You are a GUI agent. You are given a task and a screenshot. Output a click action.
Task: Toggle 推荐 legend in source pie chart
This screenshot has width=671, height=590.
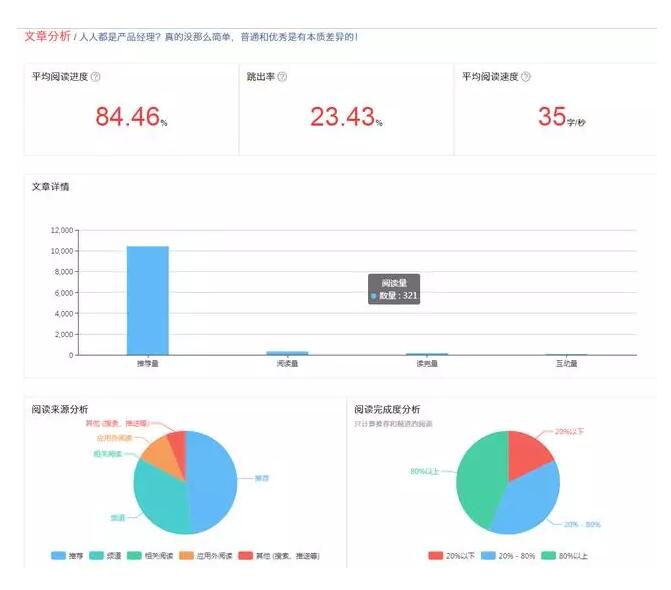pyautogui.click(x=67, y=555)
